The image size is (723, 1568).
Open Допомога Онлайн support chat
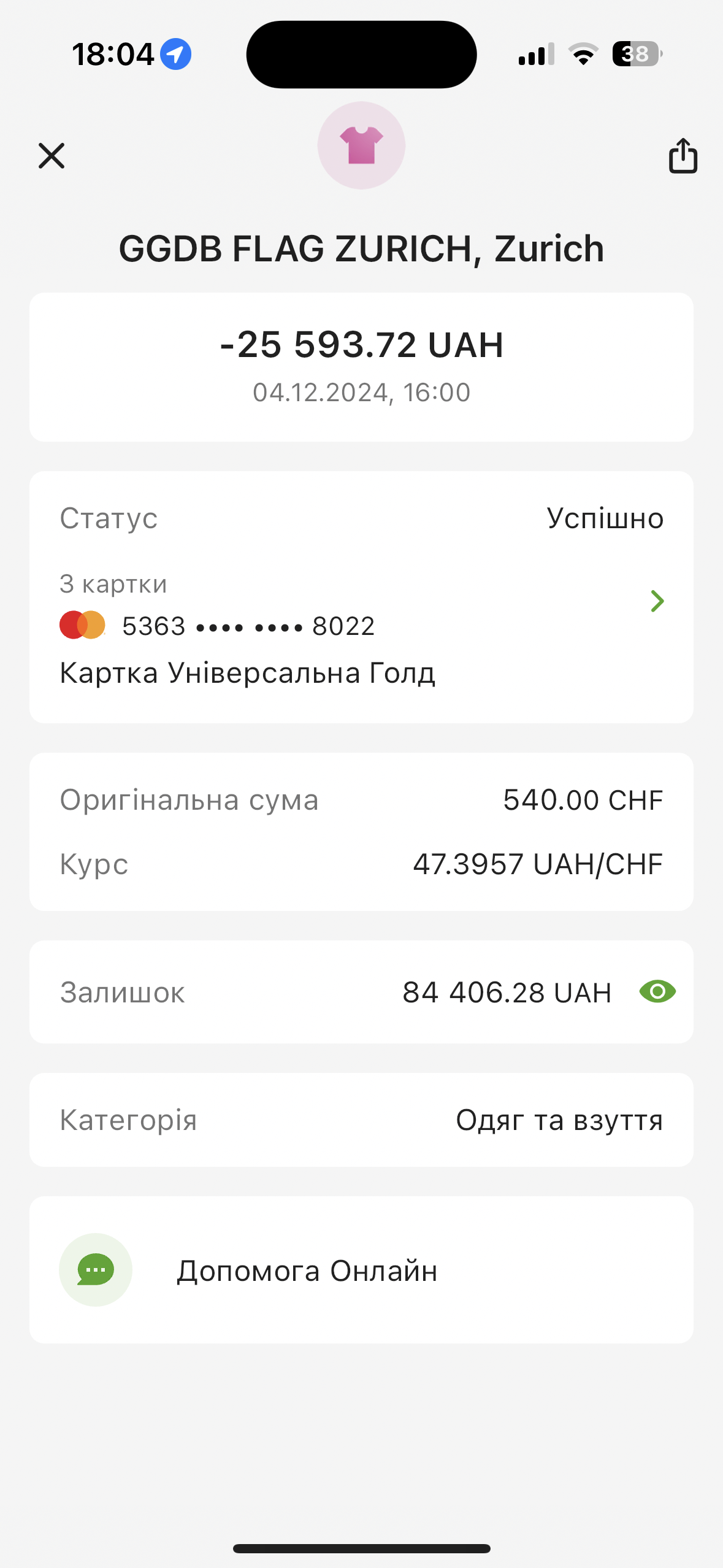[307, 1270]
